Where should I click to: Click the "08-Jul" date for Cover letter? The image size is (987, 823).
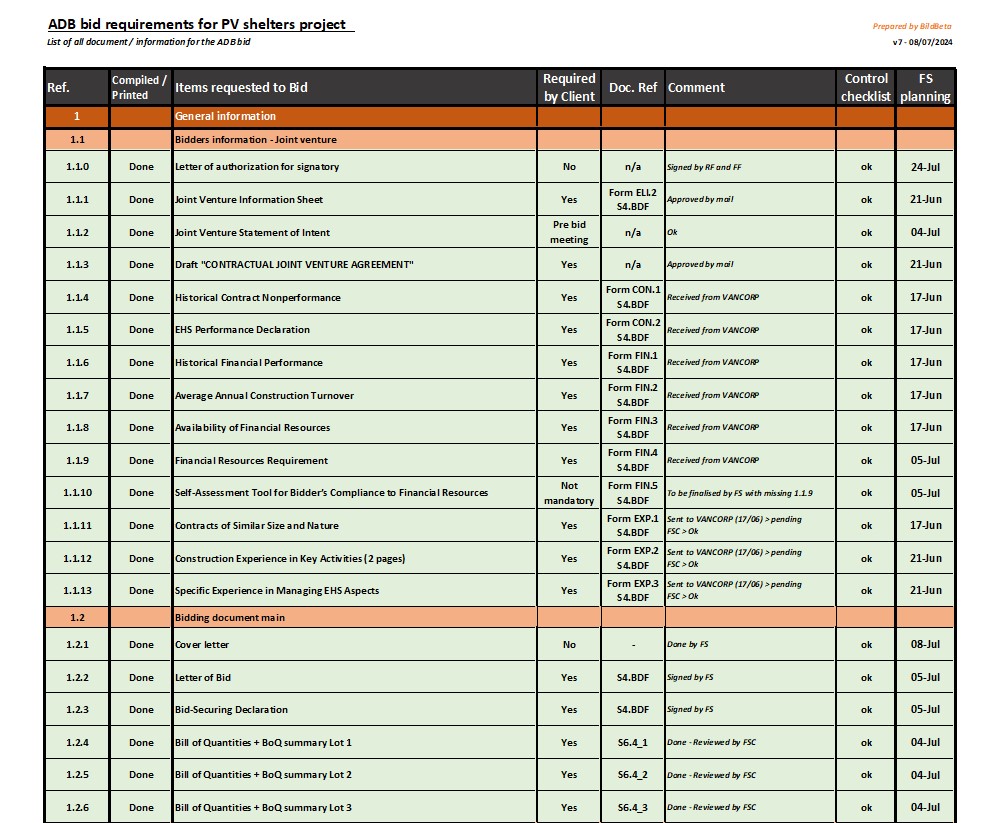coord(925,645)
